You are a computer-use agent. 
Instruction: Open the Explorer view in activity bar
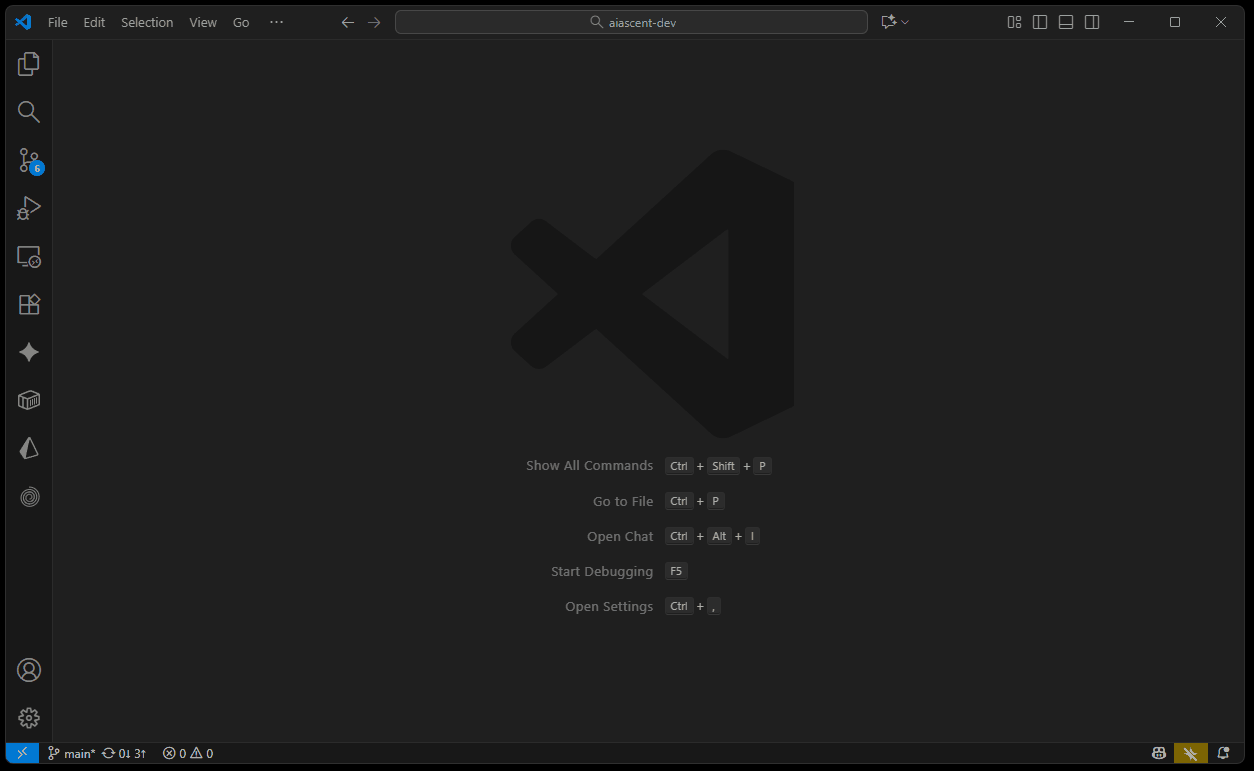tap(29, 64)
